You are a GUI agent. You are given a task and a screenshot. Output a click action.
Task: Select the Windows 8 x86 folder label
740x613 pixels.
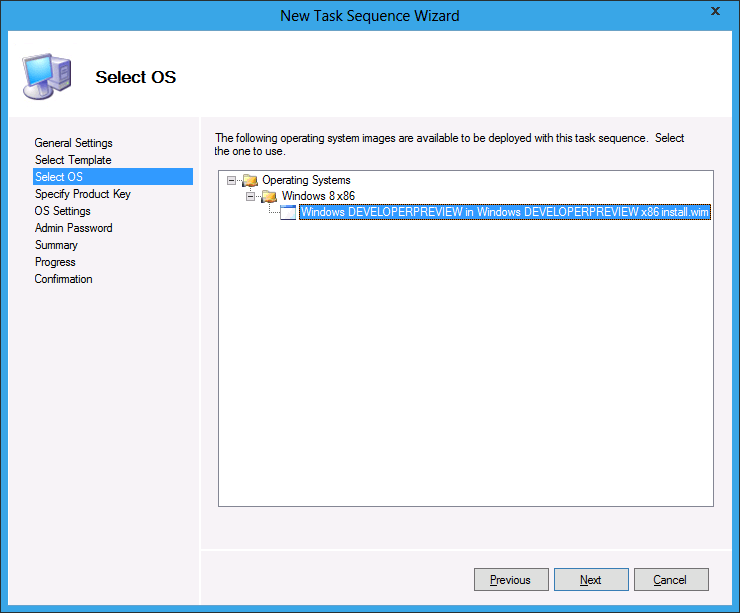point(316,196)
